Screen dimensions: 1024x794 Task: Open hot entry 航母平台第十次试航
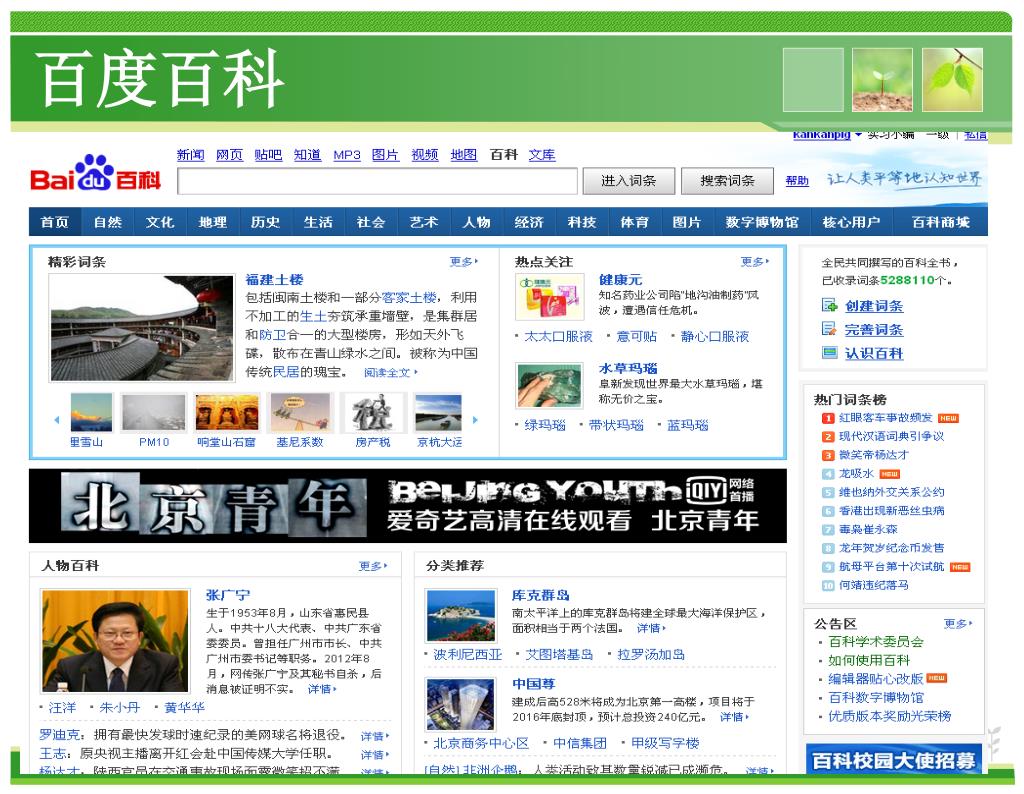pyautogui.click(x=891, y=567)
